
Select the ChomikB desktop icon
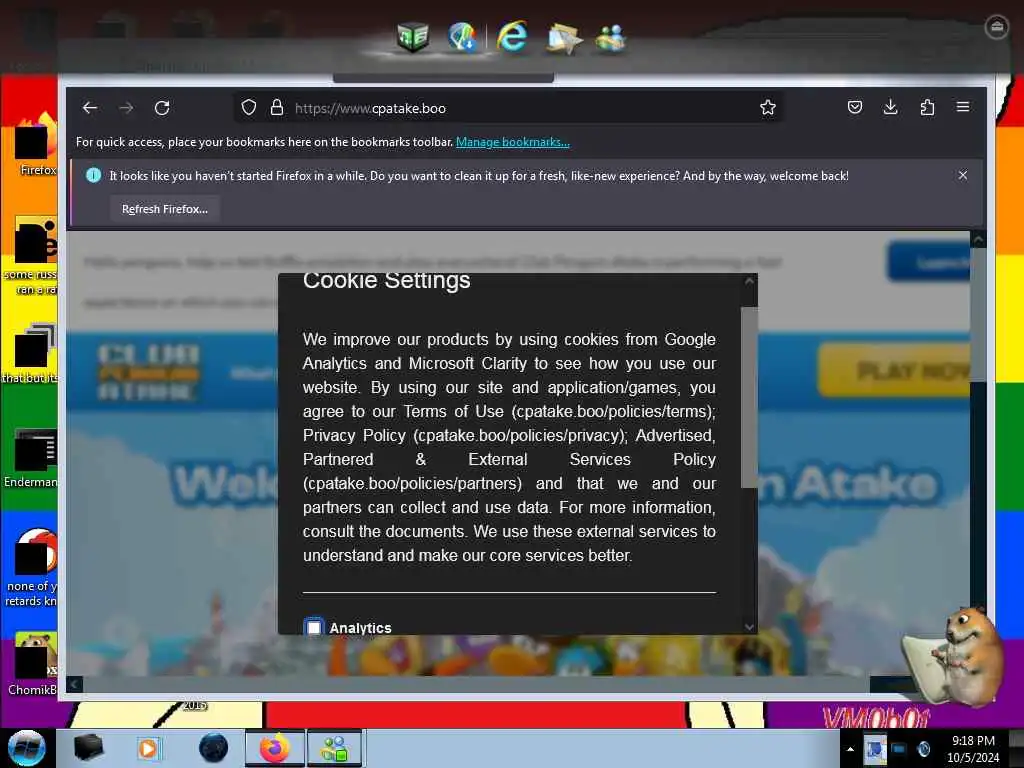tap(33, 663)
